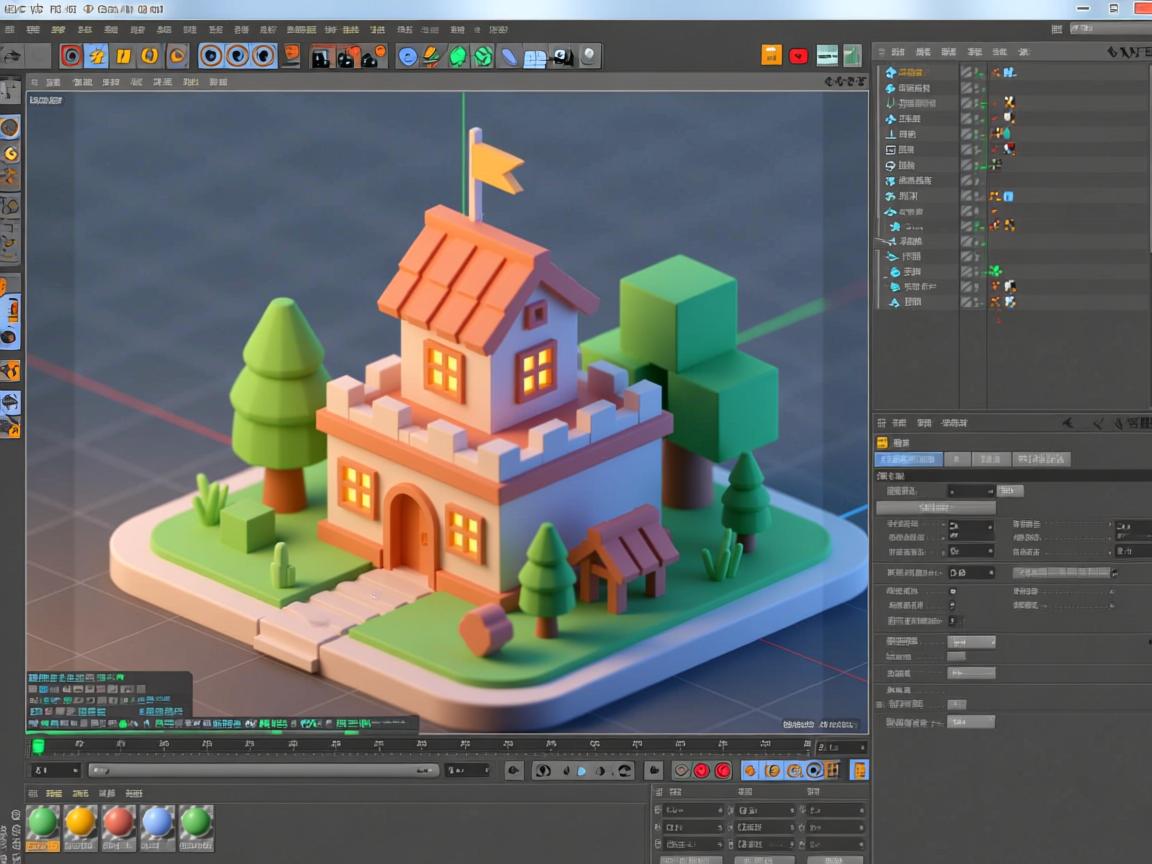
Task: Toggle visibility box of the top orange-highlighted object
Action: pos(967,72)
